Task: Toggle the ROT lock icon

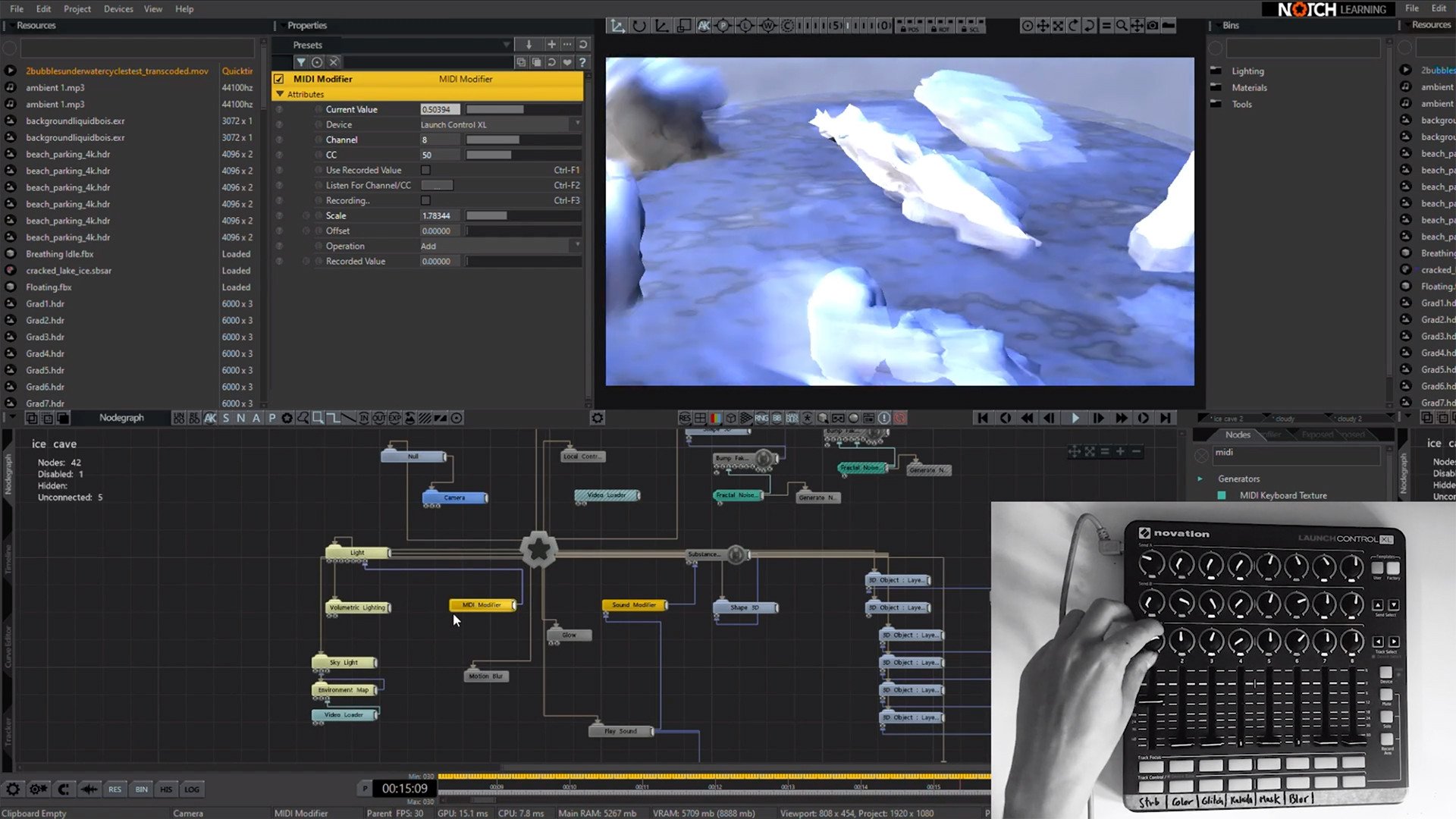Action: (x=940, y=26)
